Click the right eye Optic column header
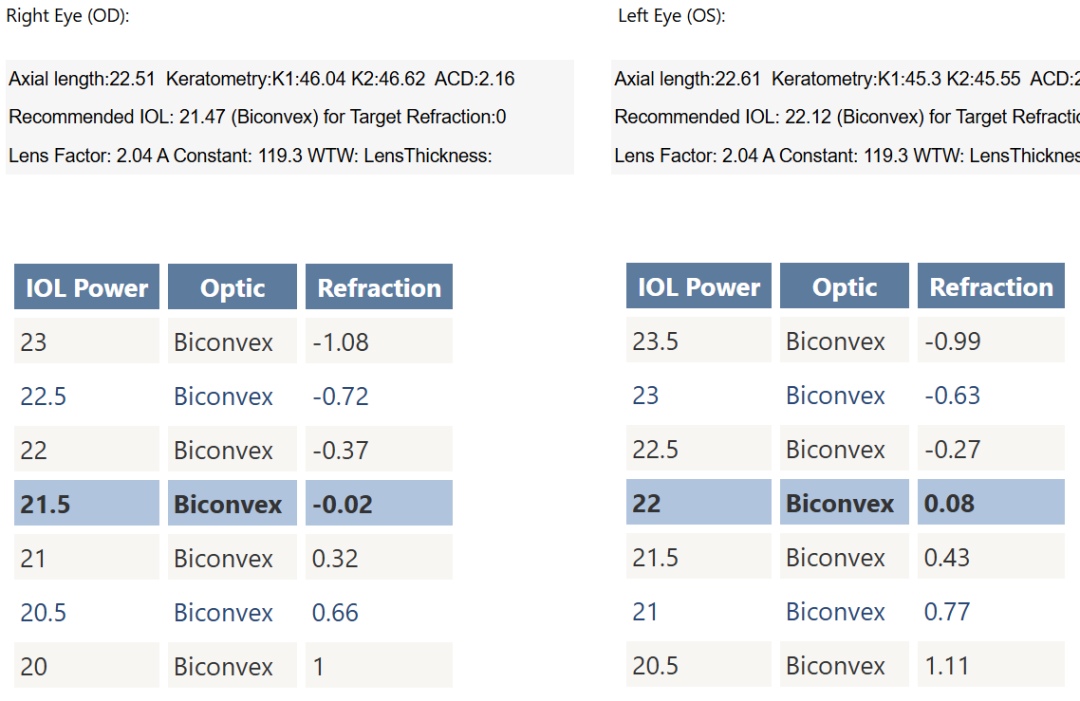Viewport: 1080px width, 701px height. click(232, 288)
